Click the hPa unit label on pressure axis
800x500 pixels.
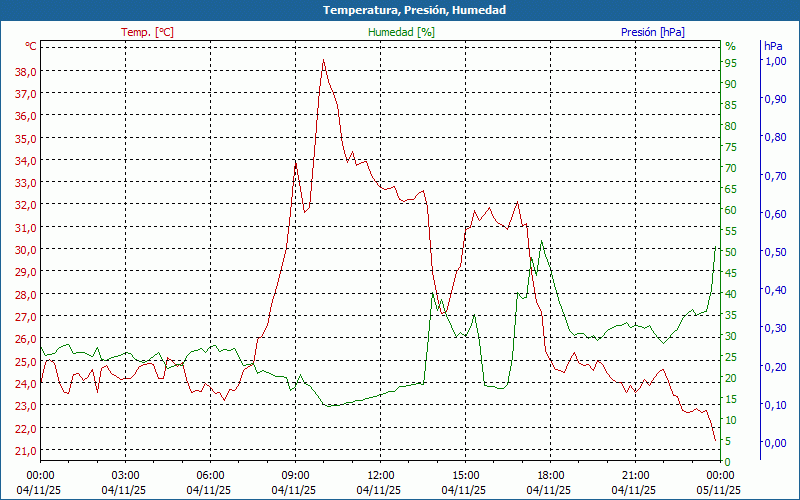point(773,46)
